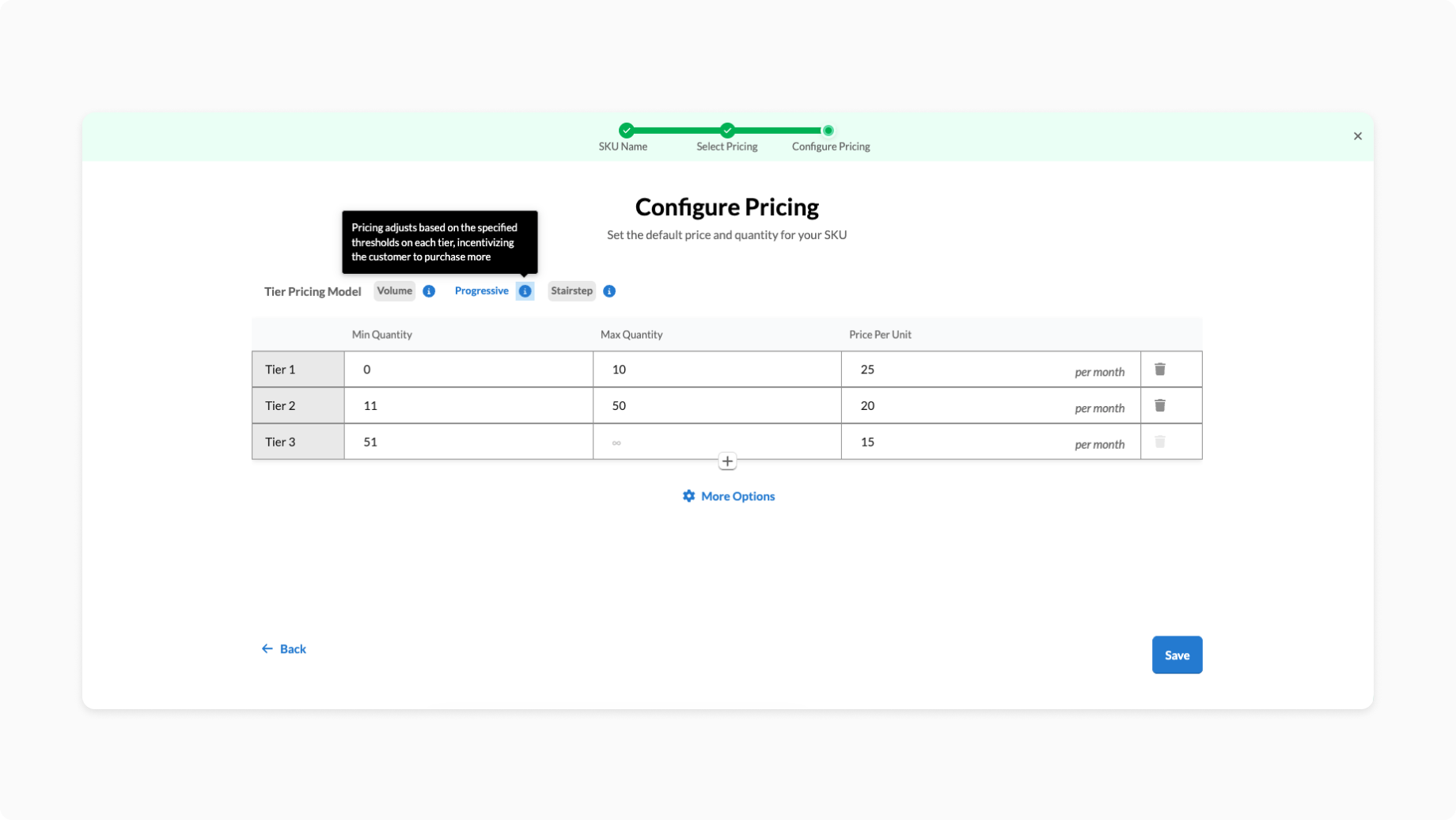Click the Stairstep info icon
Screen dimensions: 1456x820
click(x=609, y=291)
